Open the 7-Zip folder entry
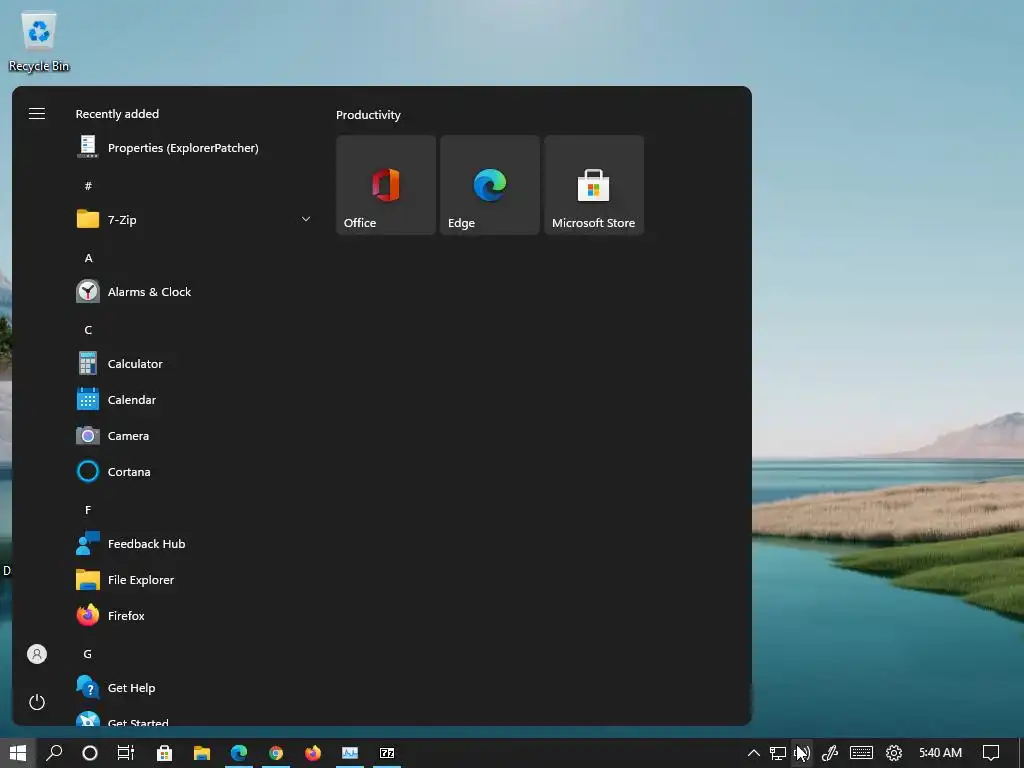1024x768 pixels. (194, 219)
